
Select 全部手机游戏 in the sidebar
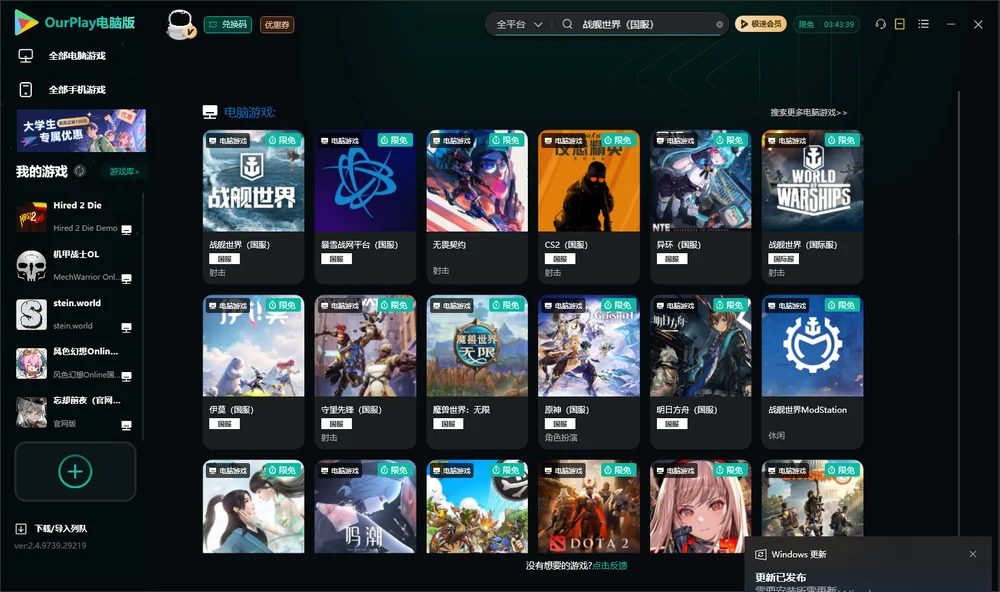pyautogui.click(x=77, y=90)
